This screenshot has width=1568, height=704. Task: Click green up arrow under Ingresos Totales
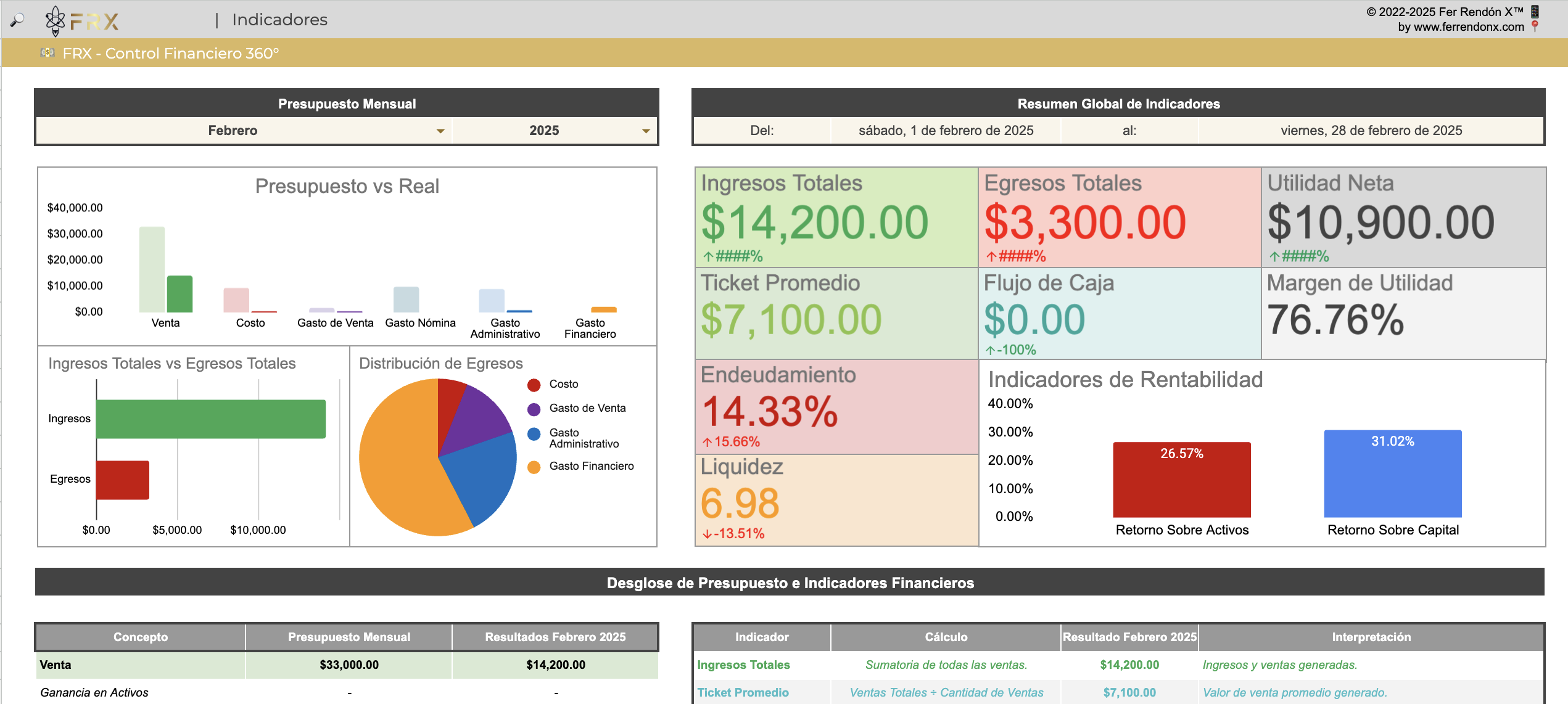(x=708, y=256)
